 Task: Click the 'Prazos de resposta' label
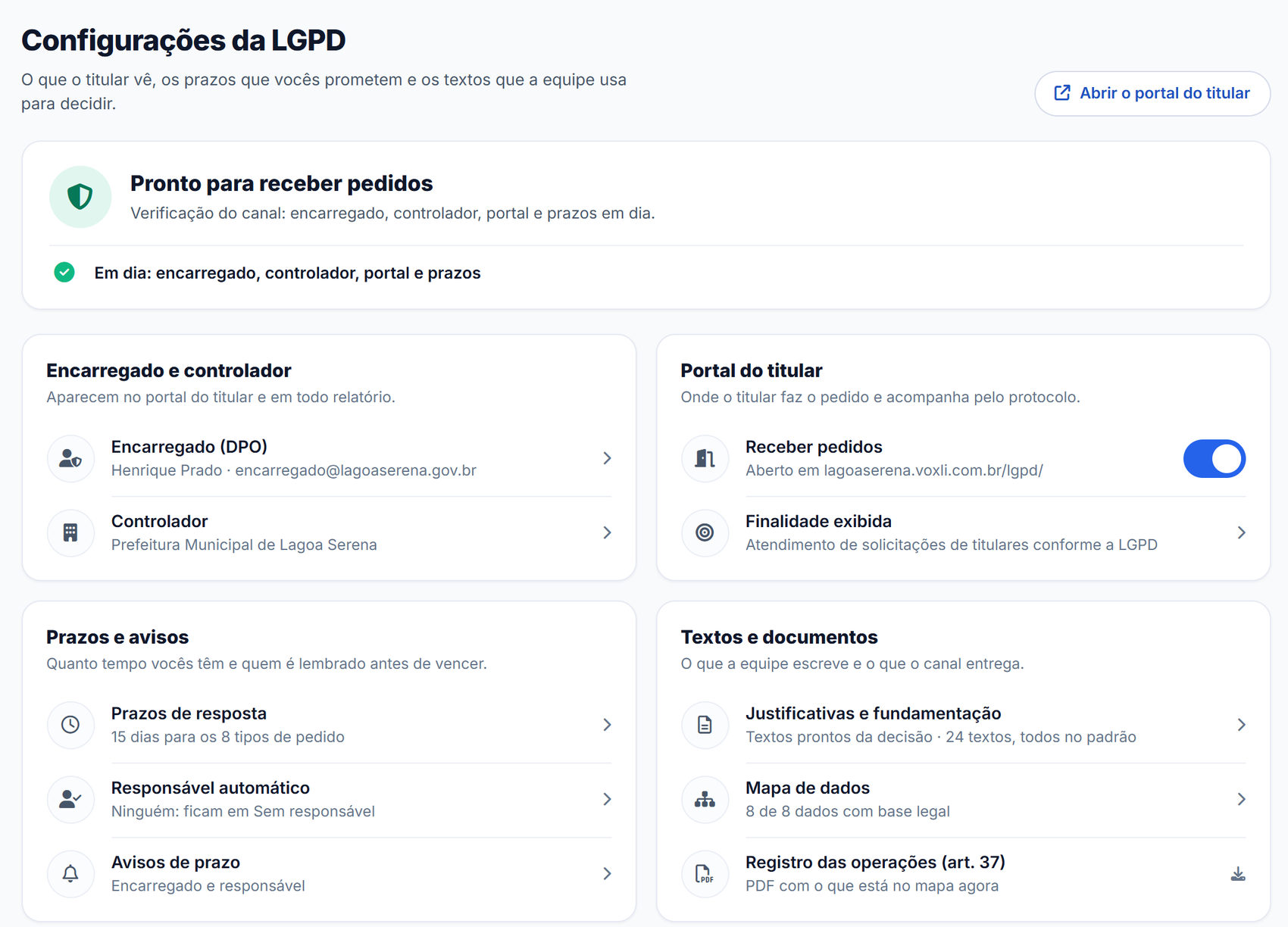tap(189, 713)
